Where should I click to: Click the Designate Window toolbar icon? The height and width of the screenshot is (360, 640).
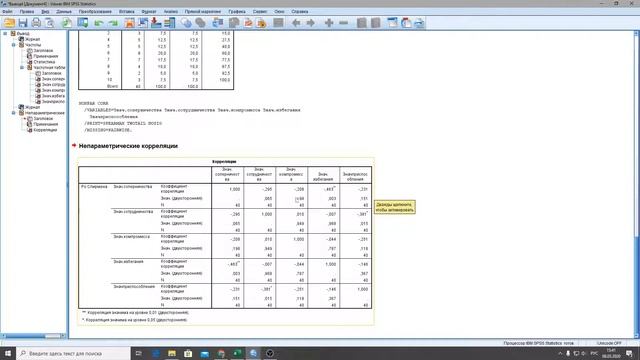(x=278, y=23)
